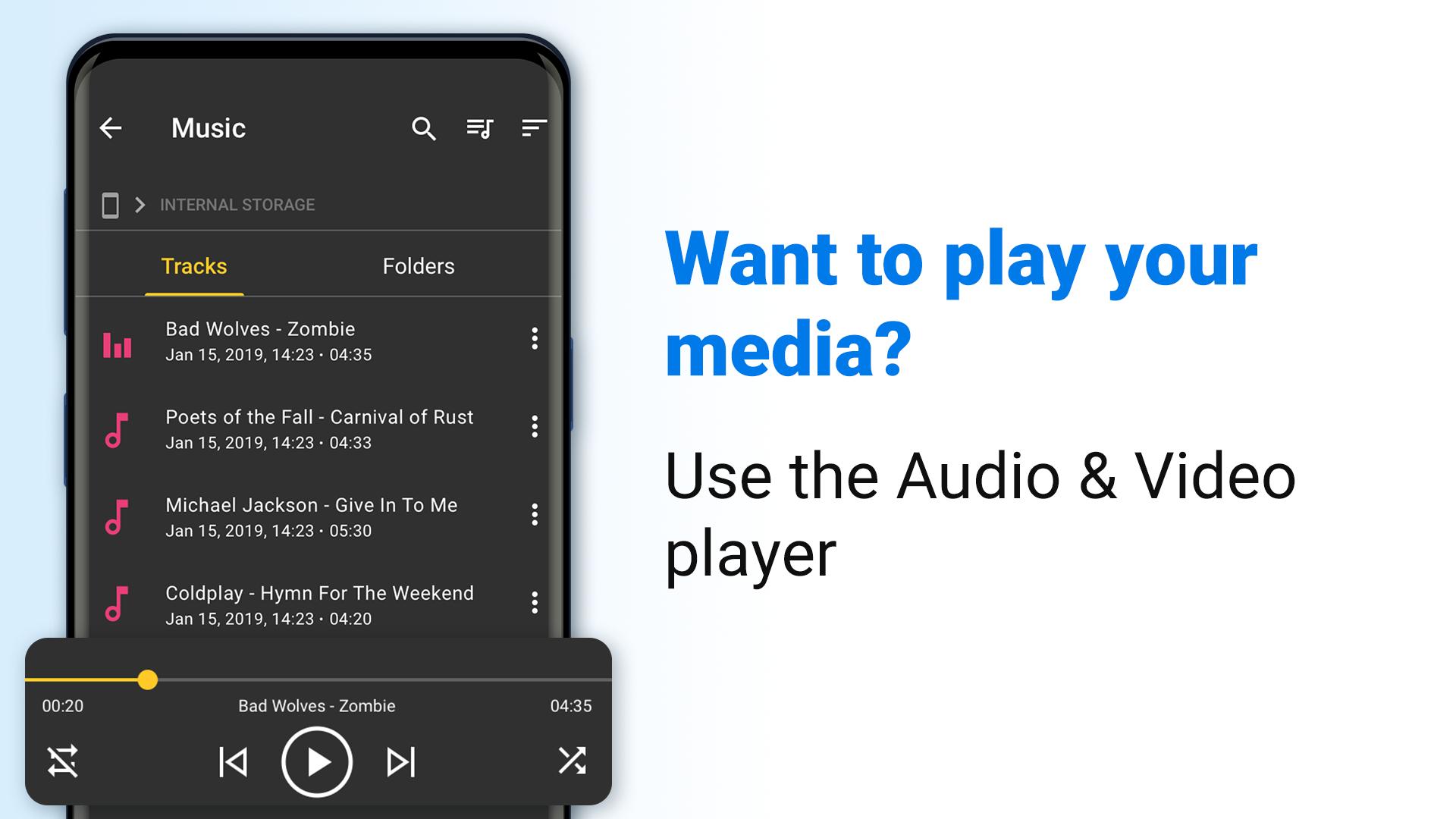Expand options for Bad Wolves - Zombie
Screen dimensions: 1456x819
click(533, 340)
